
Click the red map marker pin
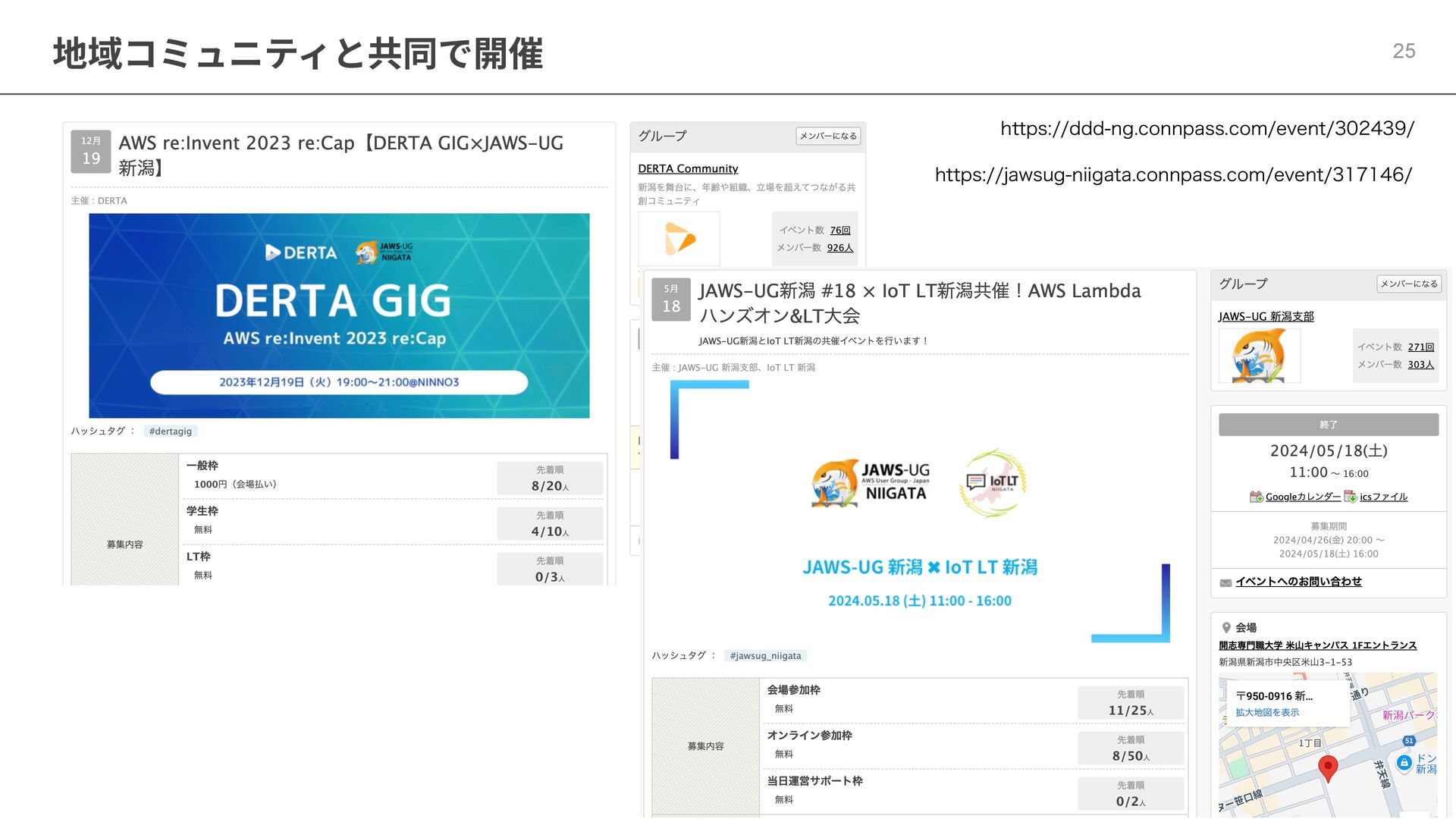coord(1328,768)
